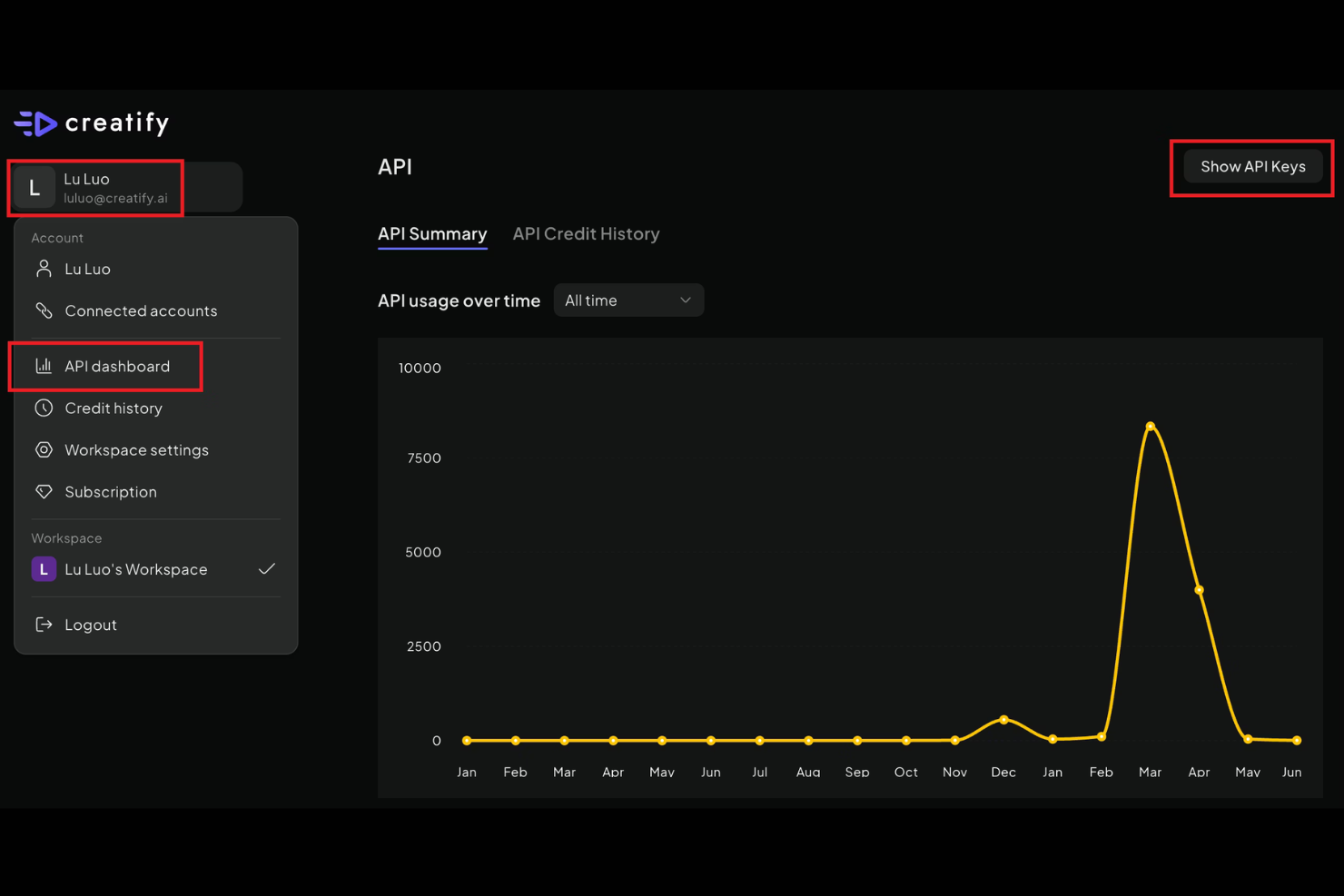This screenshot has width=1344, height=896.
Task: Select Lu Luo's Workspace entry
Action: [136, 569]
